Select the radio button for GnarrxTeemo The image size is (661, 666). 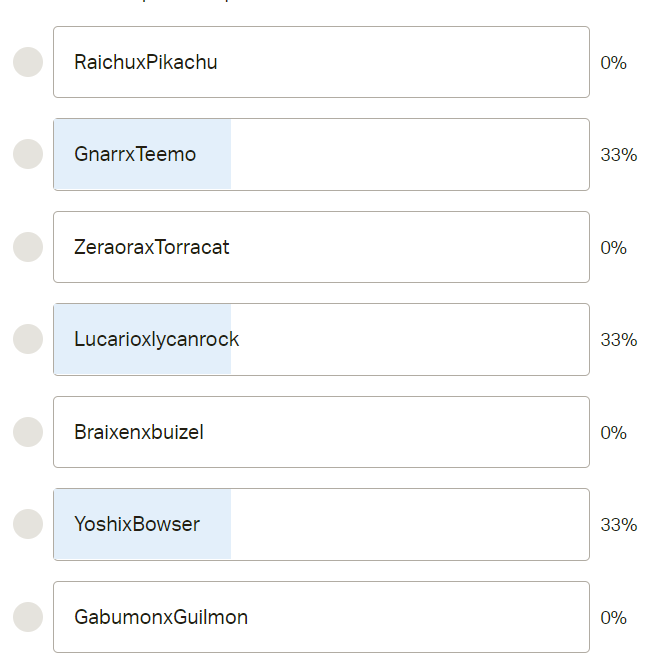28,154
